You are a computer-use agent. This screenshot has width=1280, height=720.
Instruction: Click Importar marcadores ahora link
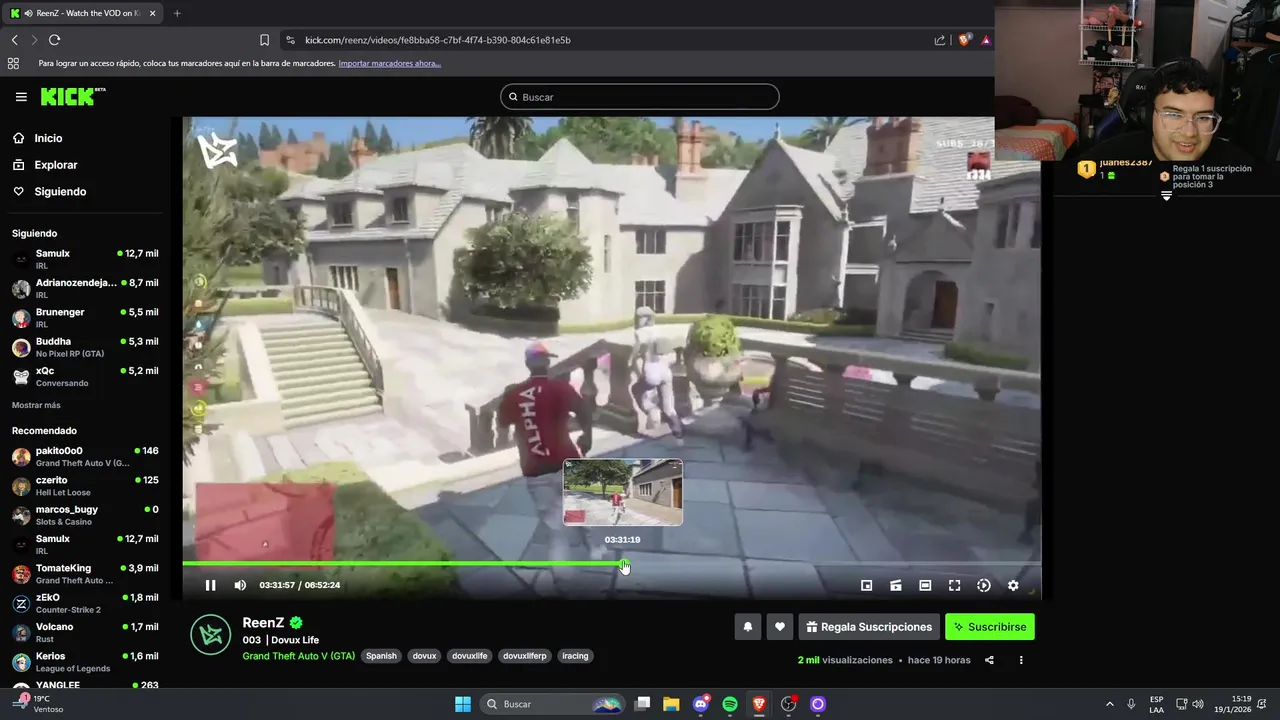(389, 63)
